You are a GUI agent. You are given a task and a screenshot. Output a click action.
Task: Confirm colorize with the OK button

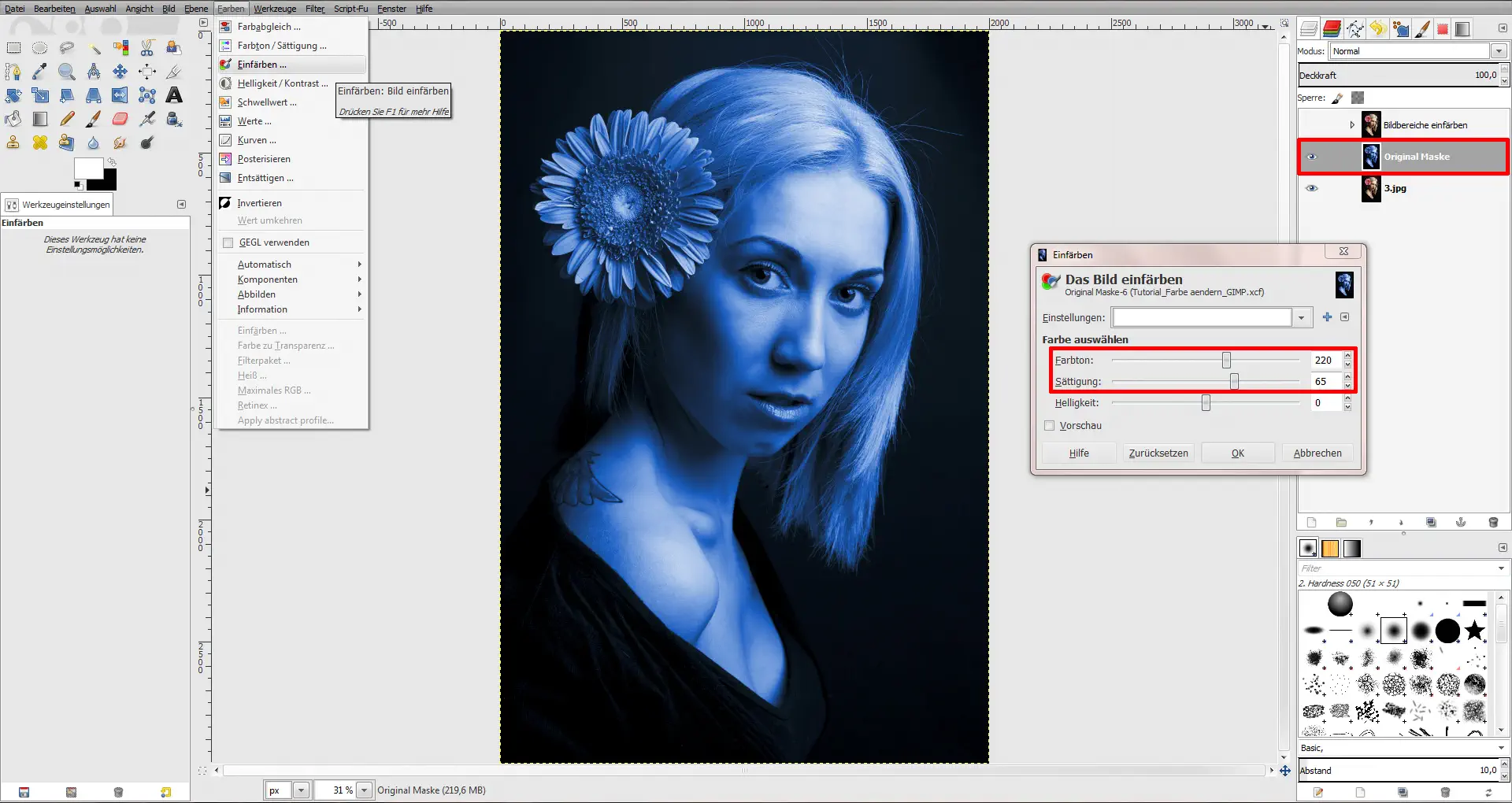pos(1237,453)
